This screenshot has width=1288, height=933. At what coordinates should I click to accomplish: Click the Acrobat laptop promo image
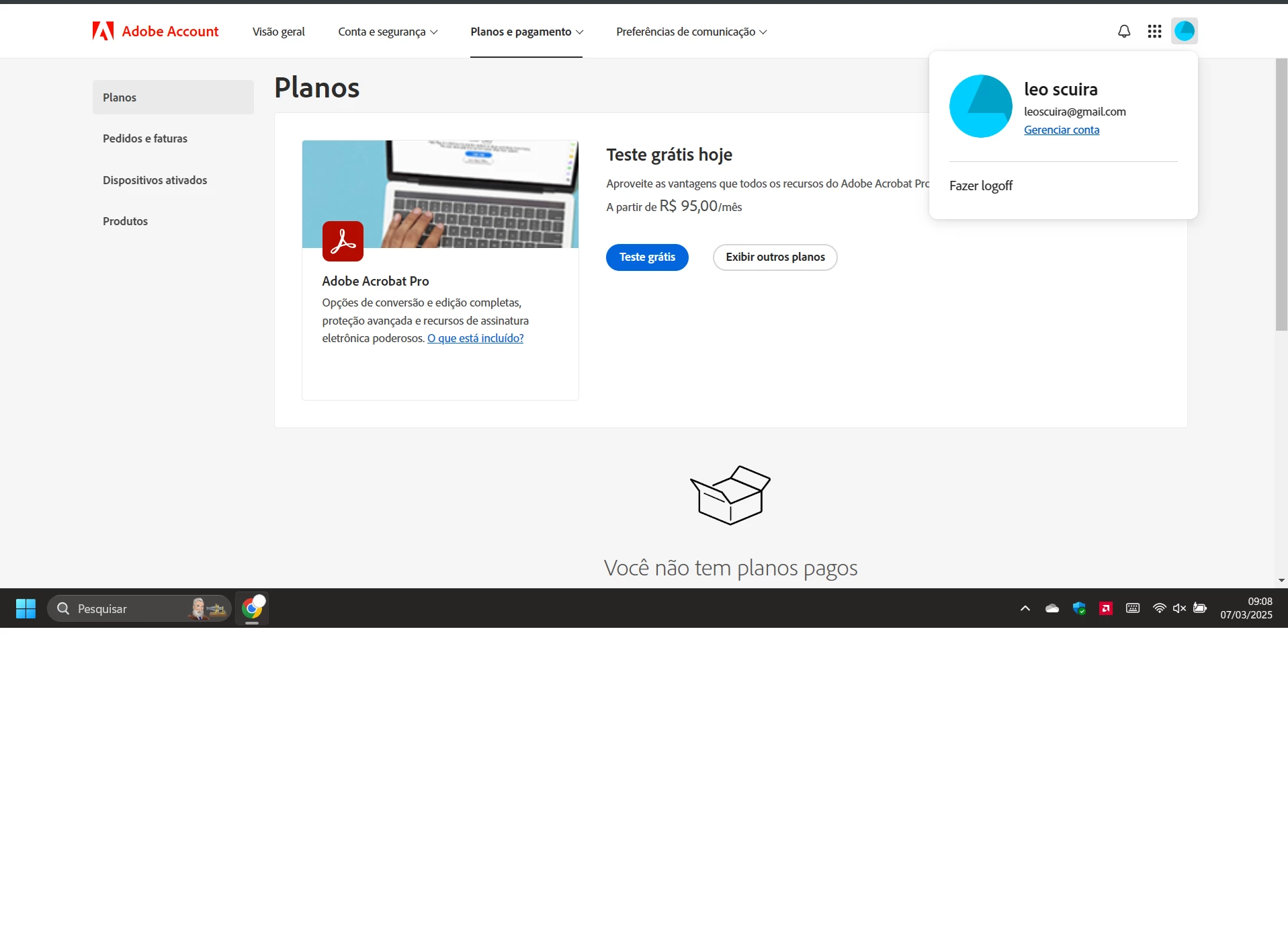pyautogui.click(x=440, y=194)
